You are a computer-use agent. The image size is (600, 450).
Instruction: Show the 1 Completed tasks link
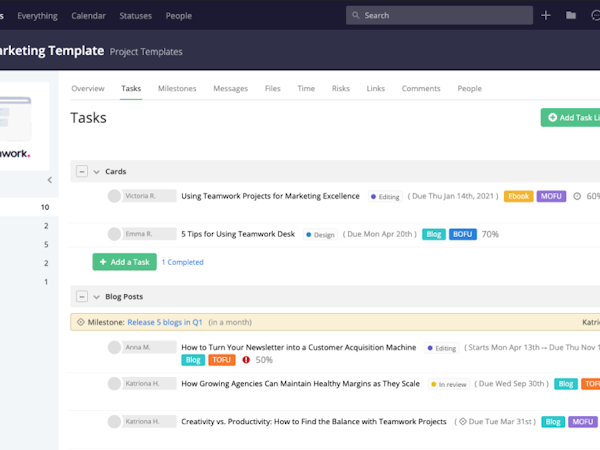(183, 262)
